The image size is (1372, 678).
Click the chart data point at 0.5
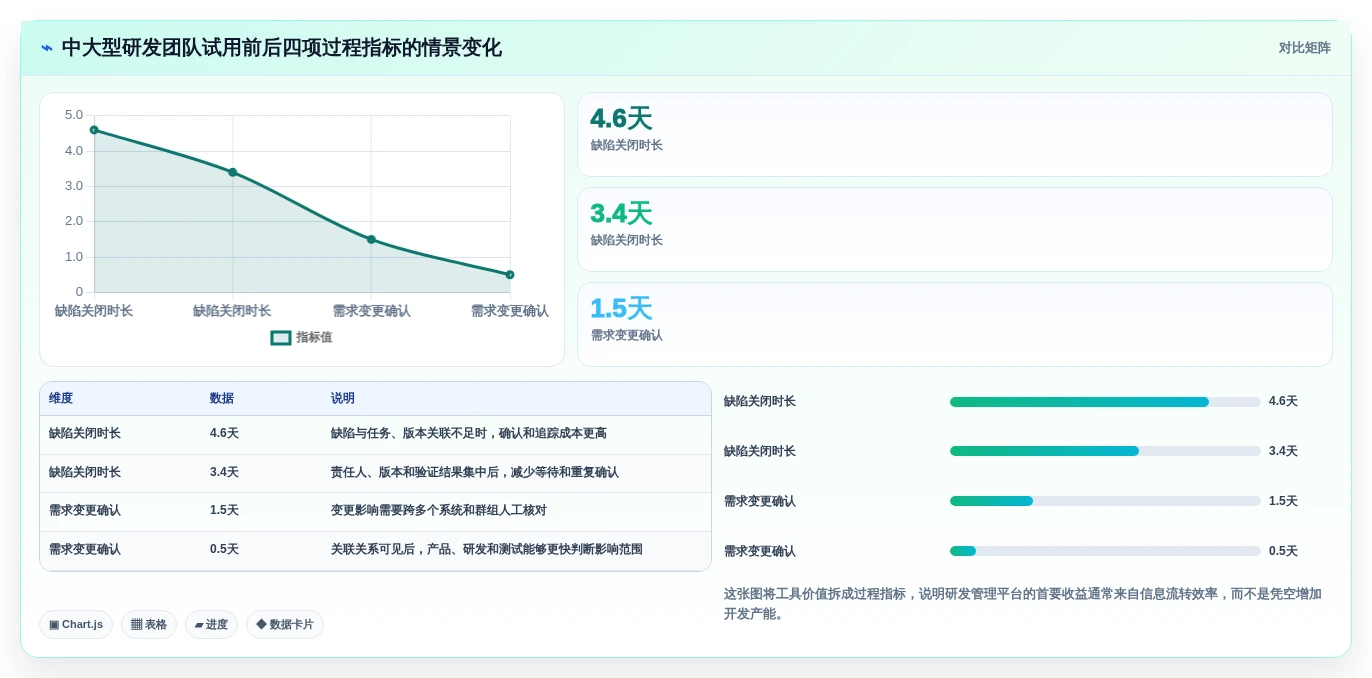pyautogui.click(x=510, y=274)
